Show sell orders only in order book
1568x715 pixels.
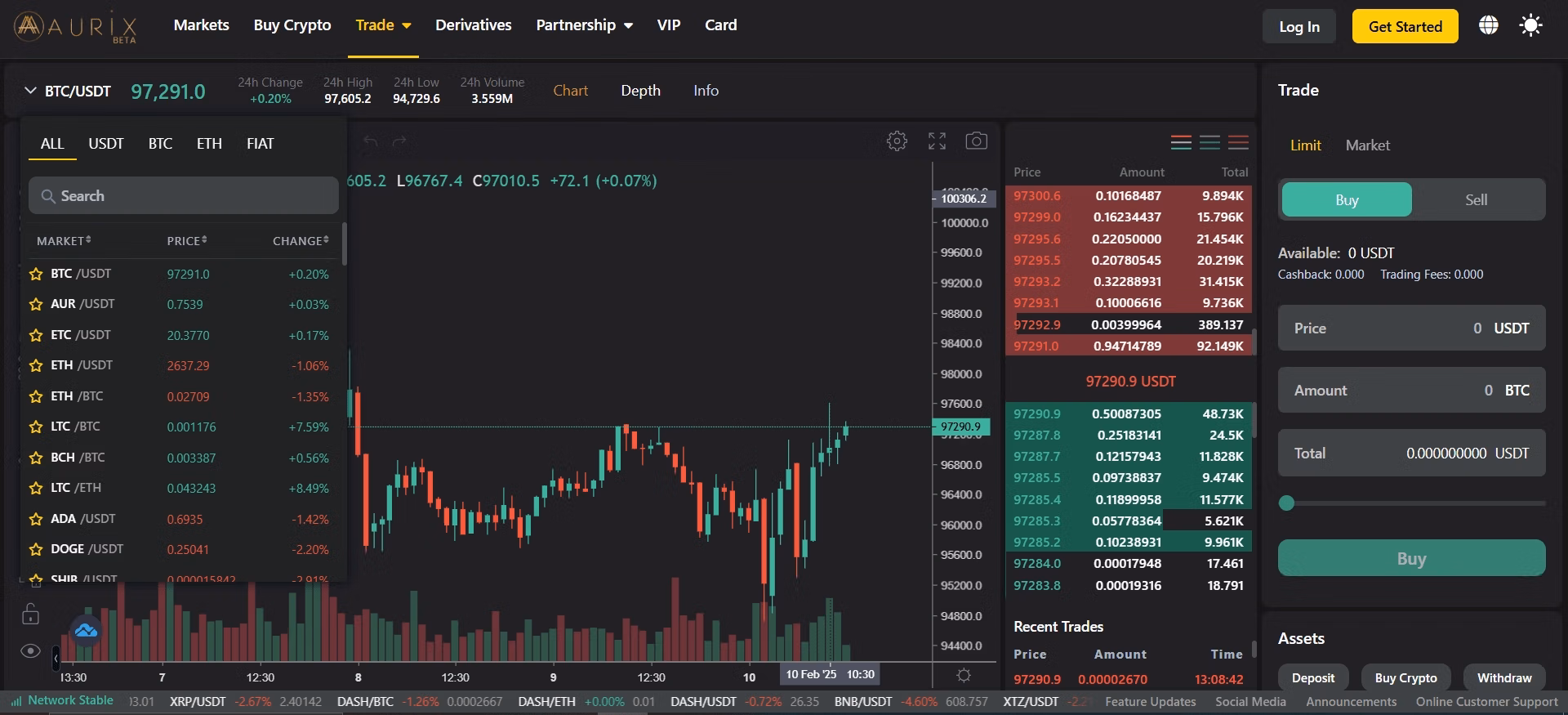[x=1238, y=143]
